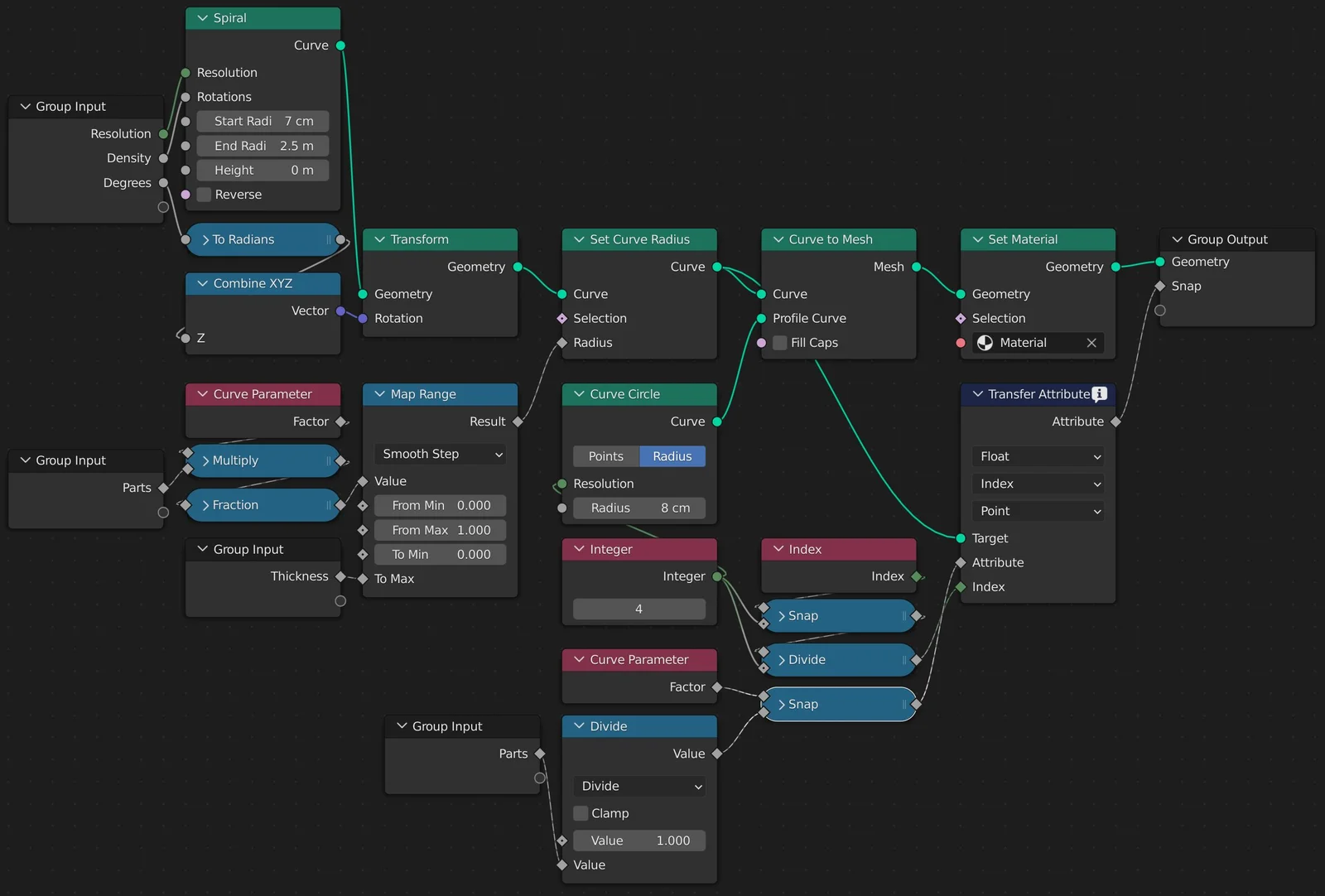The image size is (1325, 896).
Task: Click the Integer node's output socket
Action: pyautogui.click(x=717, y=576)
